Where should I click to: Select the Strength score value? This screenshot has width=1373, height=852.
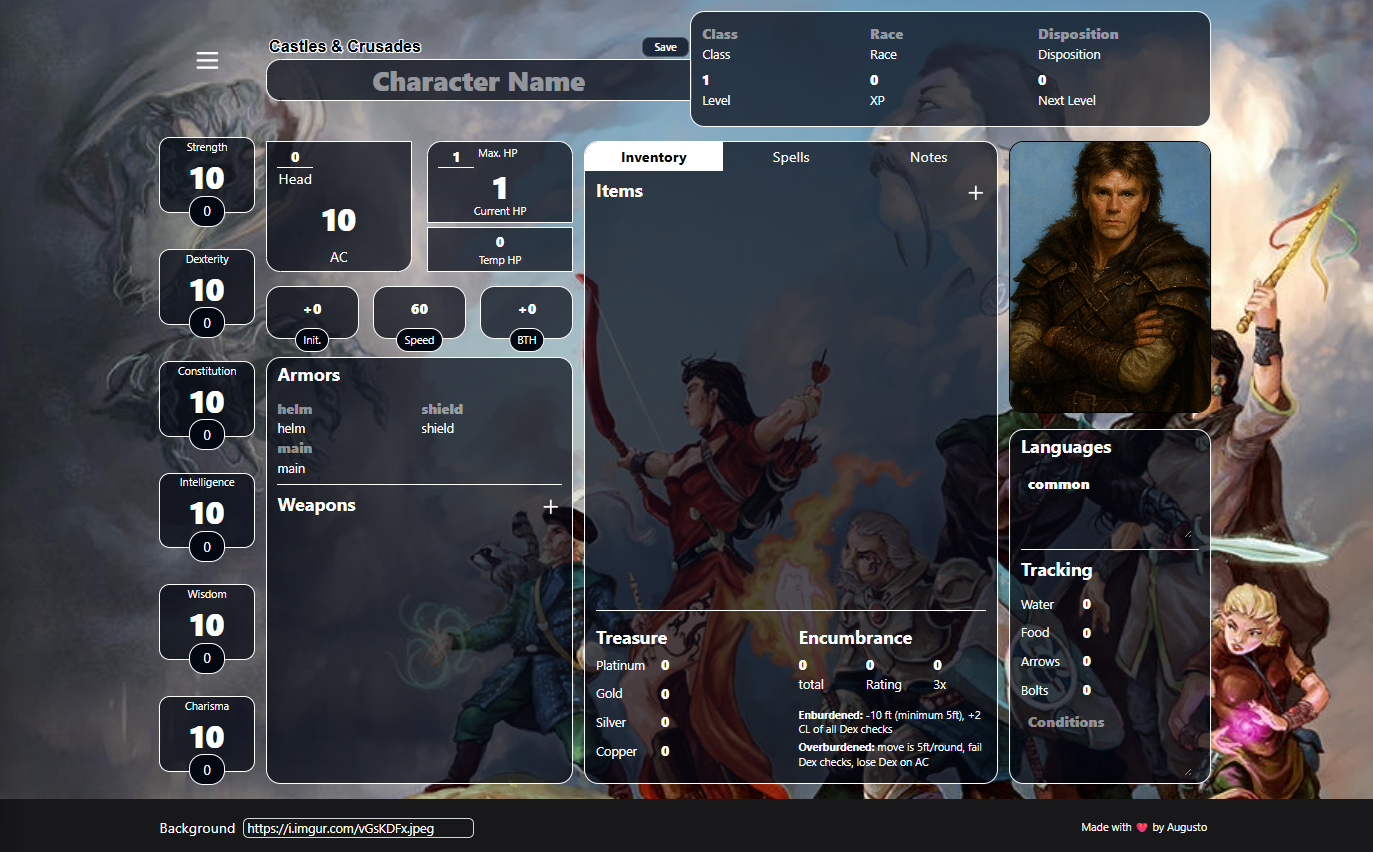(207, 178)
